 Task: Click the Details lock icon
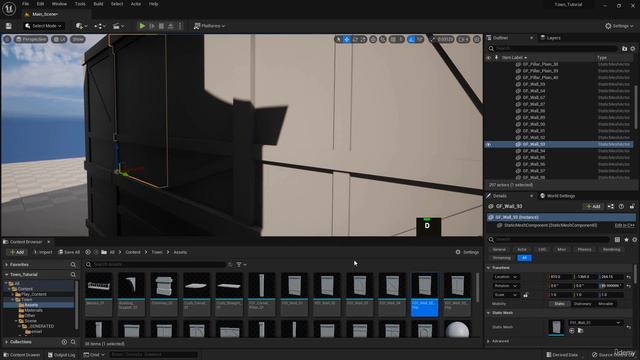(x=632, y=207)
